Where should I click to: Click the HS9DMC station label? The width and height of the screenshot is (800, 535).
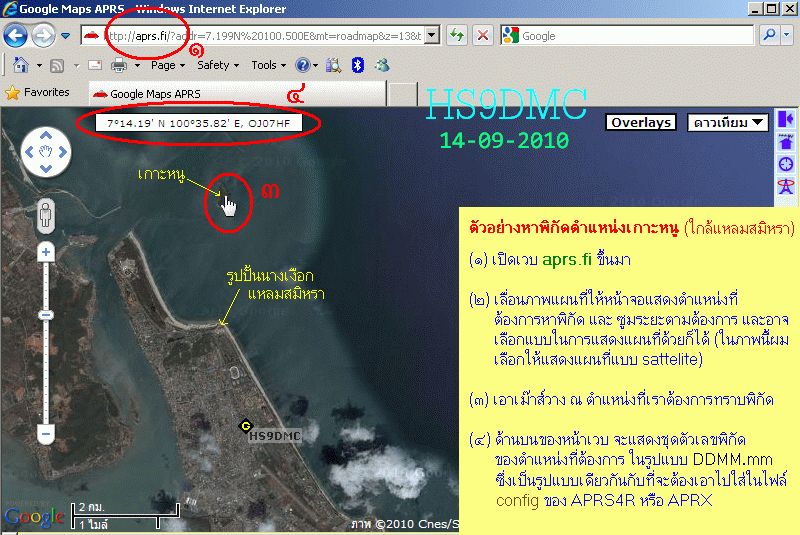(274, 436)
